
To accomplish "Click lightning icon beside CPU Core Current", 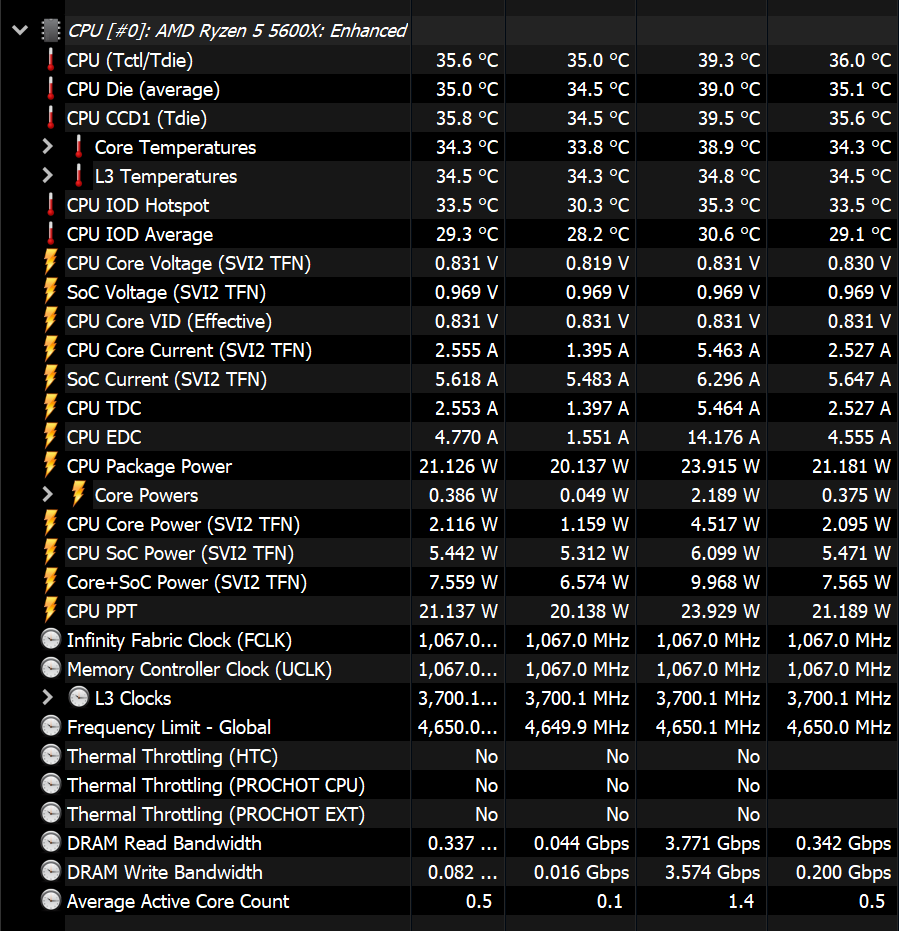I will (x=50, y=350).
